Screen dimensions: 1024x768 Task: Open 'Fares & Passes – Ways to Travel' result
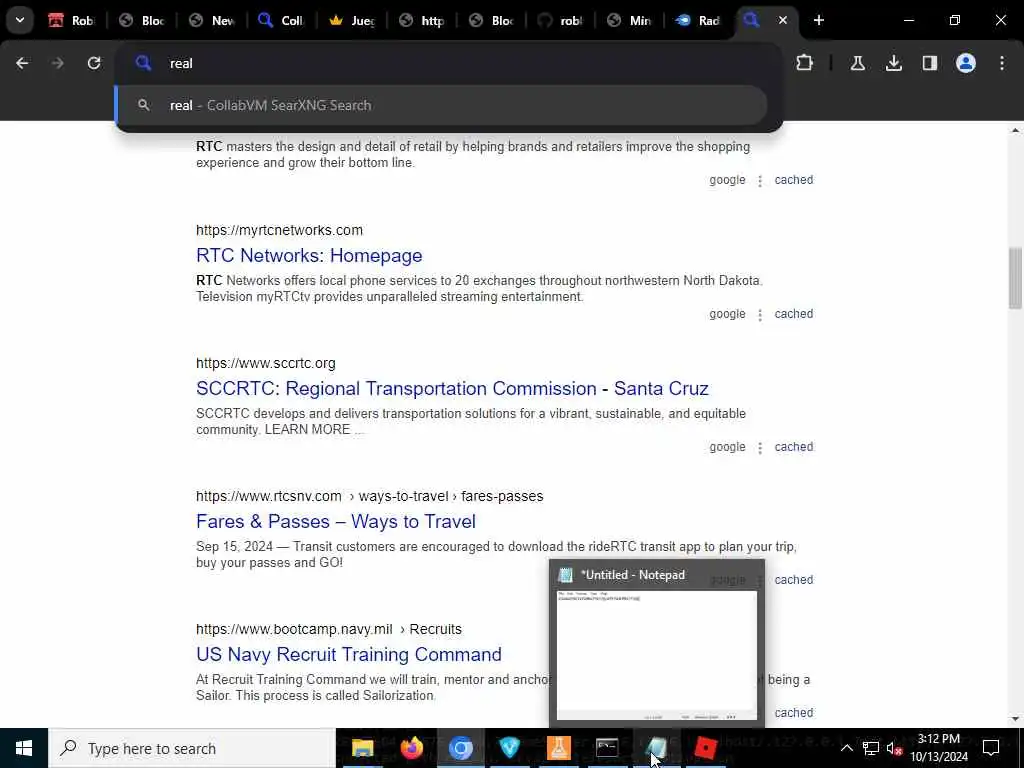click(336, 521)
